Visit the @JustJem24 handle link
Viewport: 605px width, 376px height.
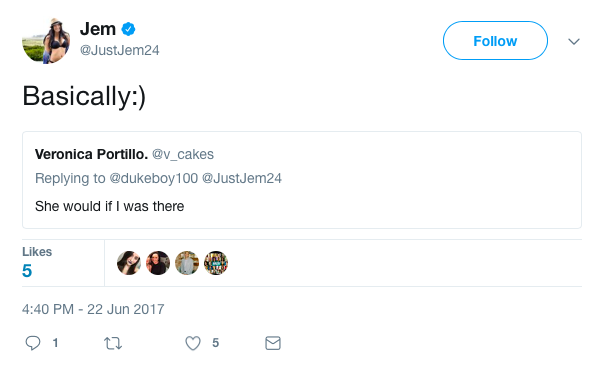[120, 50]
